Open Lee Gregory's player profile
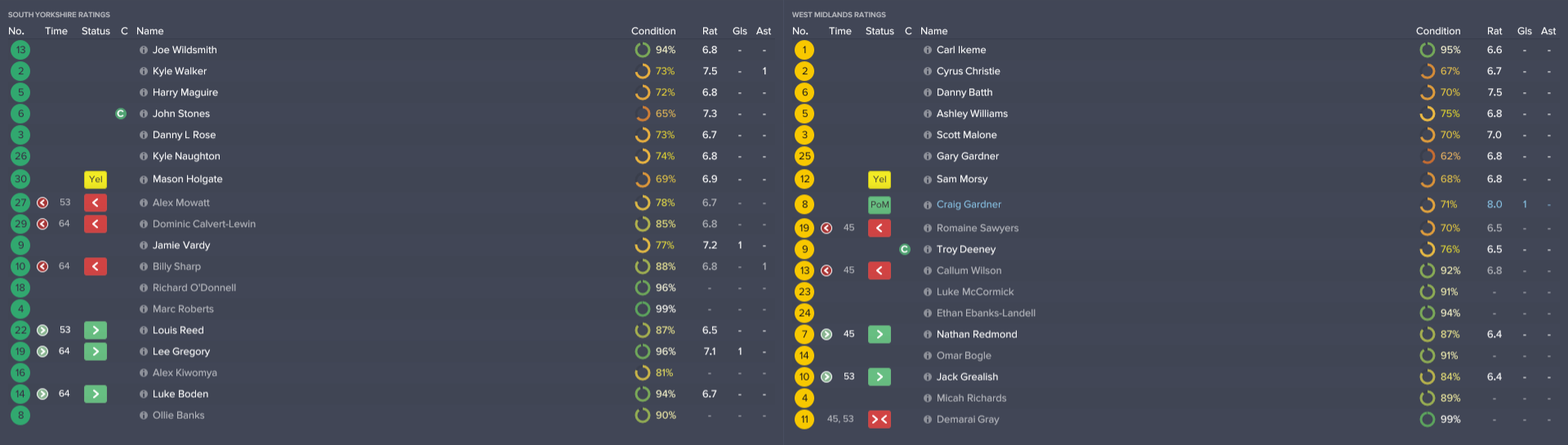Image resolution: width=1568 pixels, height=445 pixels. [x=181, y=352]
